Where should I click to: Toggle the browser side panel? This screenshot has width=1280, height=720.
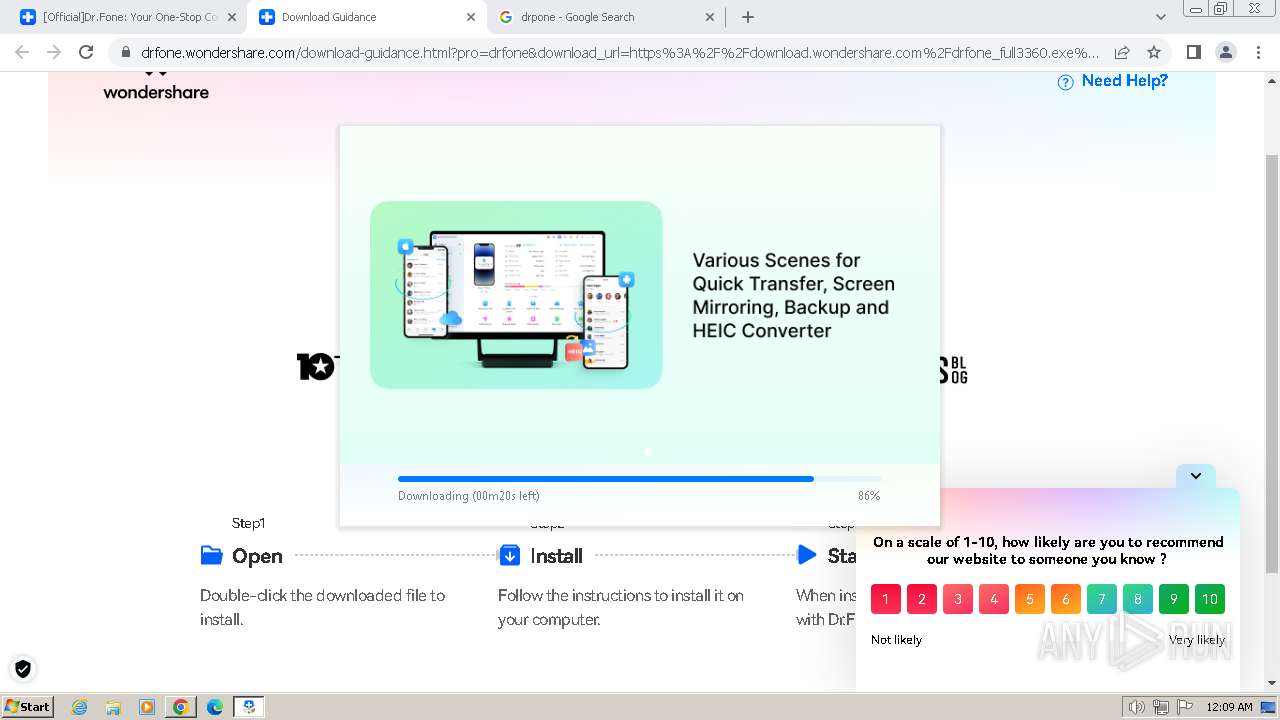coord(1193,52)
